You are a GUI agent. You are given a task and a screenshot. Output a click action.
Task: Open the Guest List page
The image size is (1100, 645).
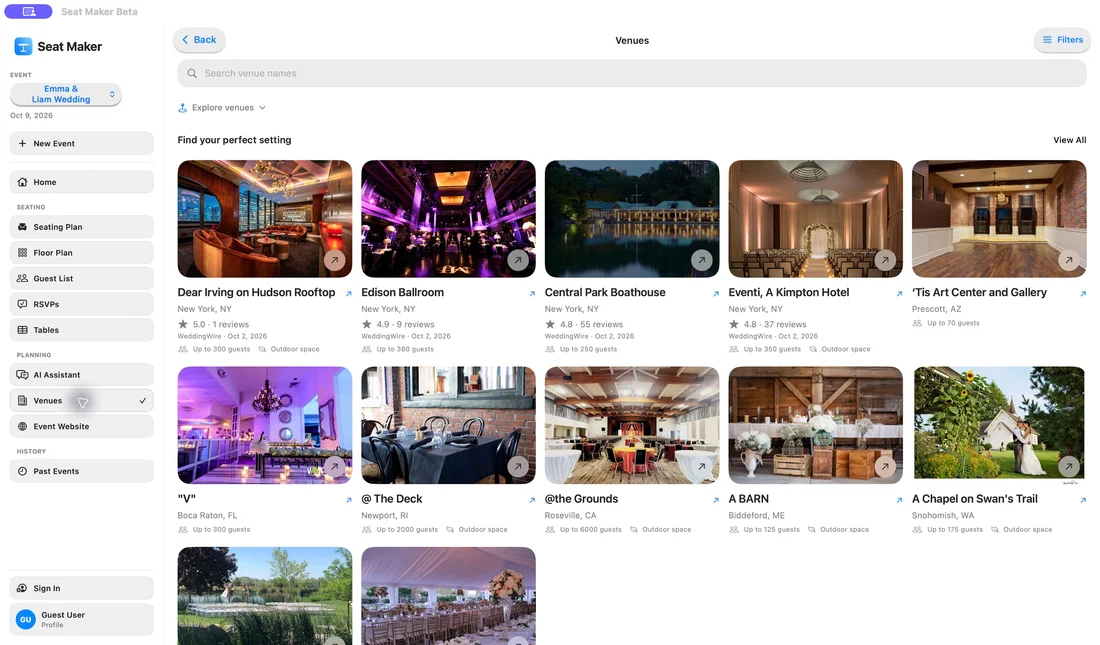(81, 279)
